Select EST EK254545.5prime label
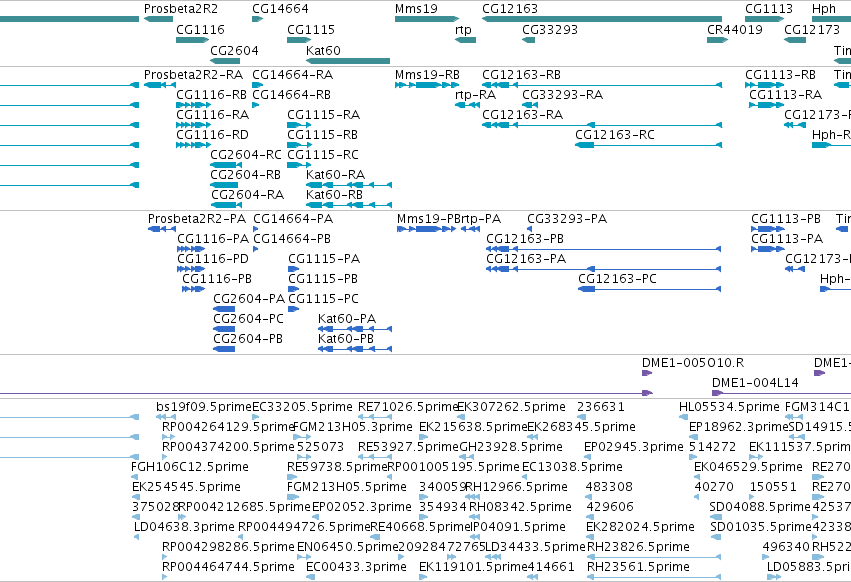Screen dimensions: 851x582 (x=186, y=487)
